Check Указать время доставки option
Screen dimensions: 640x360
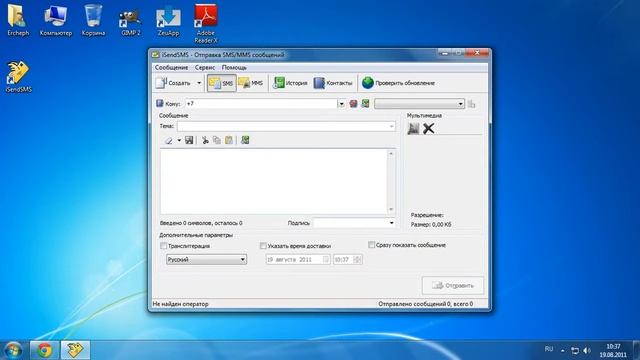pyautogui.click(x=263, y=246)
